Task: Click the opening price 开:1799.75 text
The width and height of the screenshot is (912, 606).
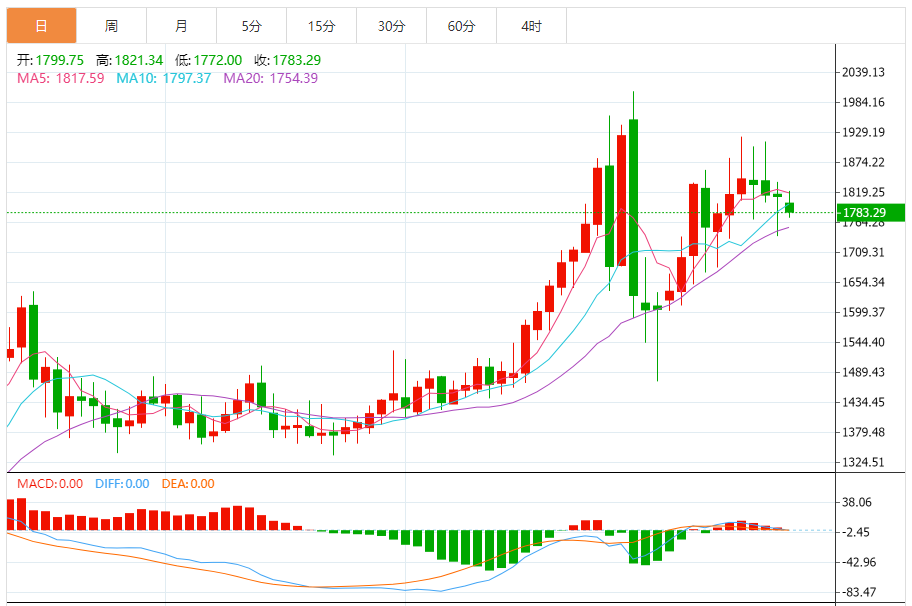Action: coord(50,60)
